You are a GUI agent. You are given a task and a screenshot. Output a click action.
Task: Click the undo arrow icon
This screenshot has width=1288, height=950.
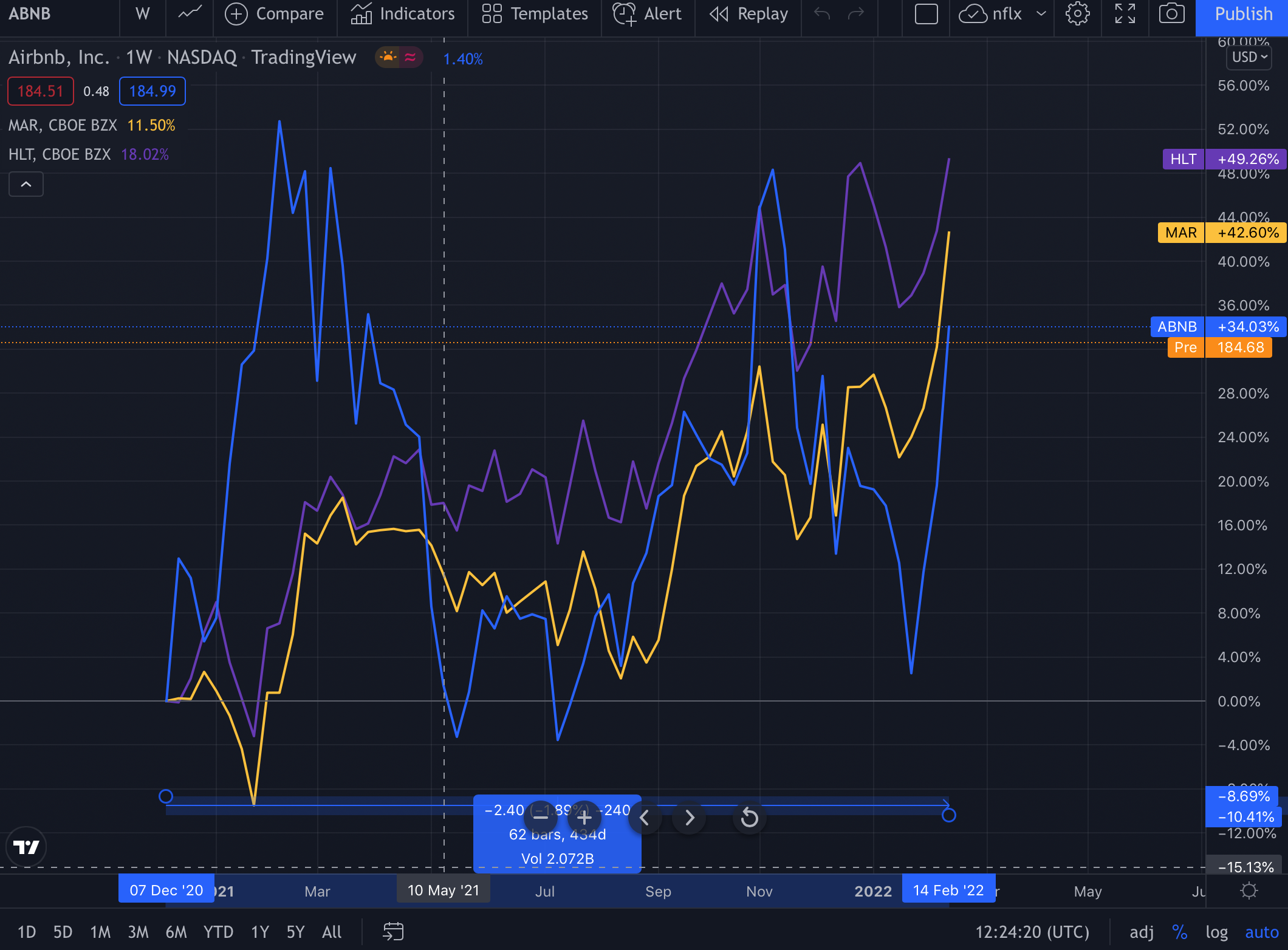coord(821,13)
